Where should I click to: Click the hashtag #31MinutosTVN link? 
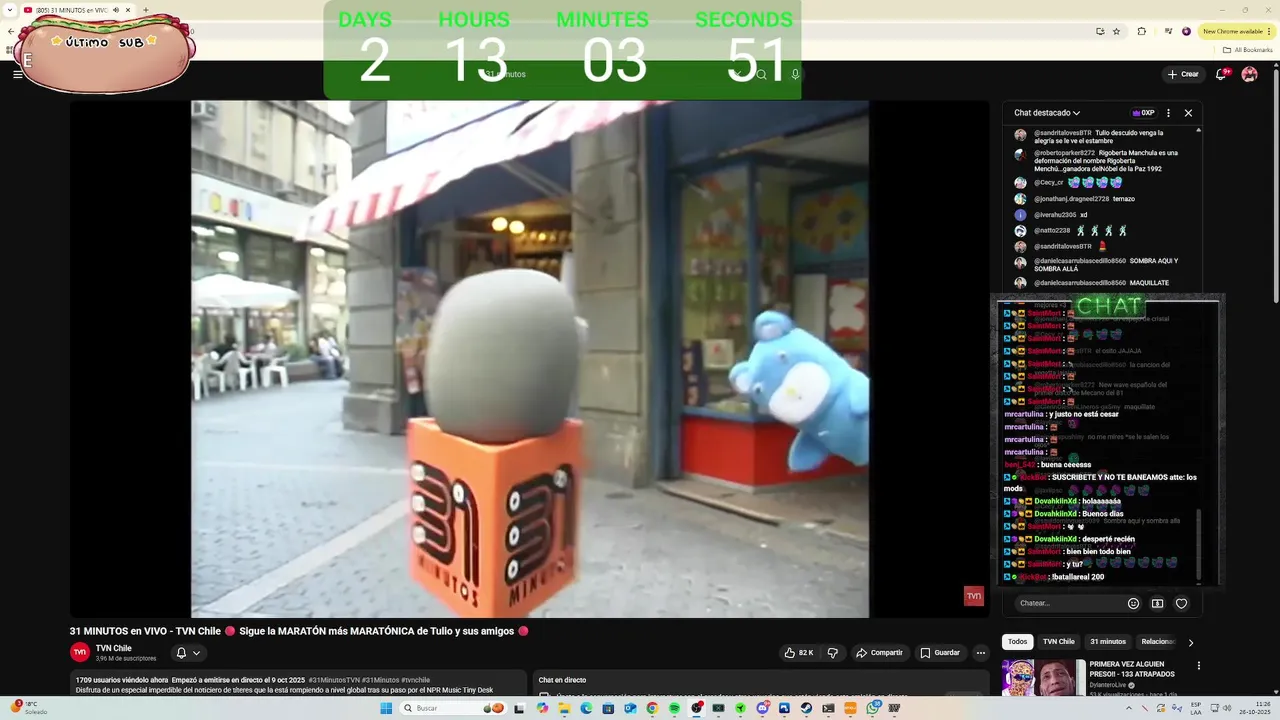(x=334, y=680)
